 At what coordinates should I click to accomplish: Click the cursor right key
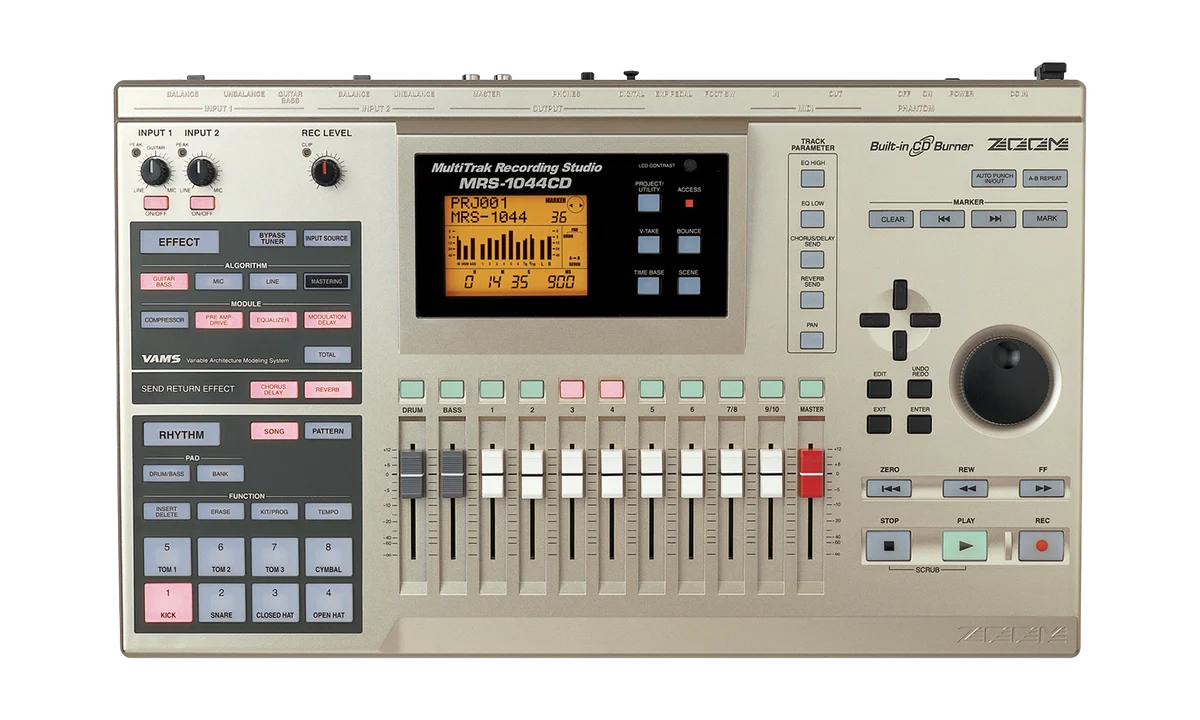[x=926, y=320]
